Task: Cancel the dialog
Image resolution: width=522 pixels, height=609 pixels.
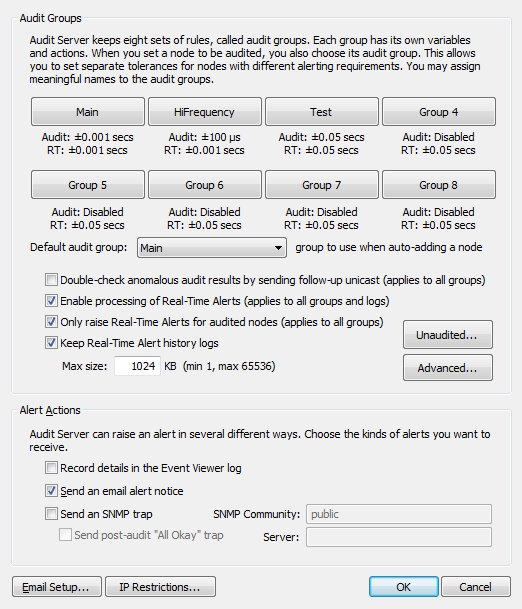Action: pyautogui.click(x=476, y=587)
